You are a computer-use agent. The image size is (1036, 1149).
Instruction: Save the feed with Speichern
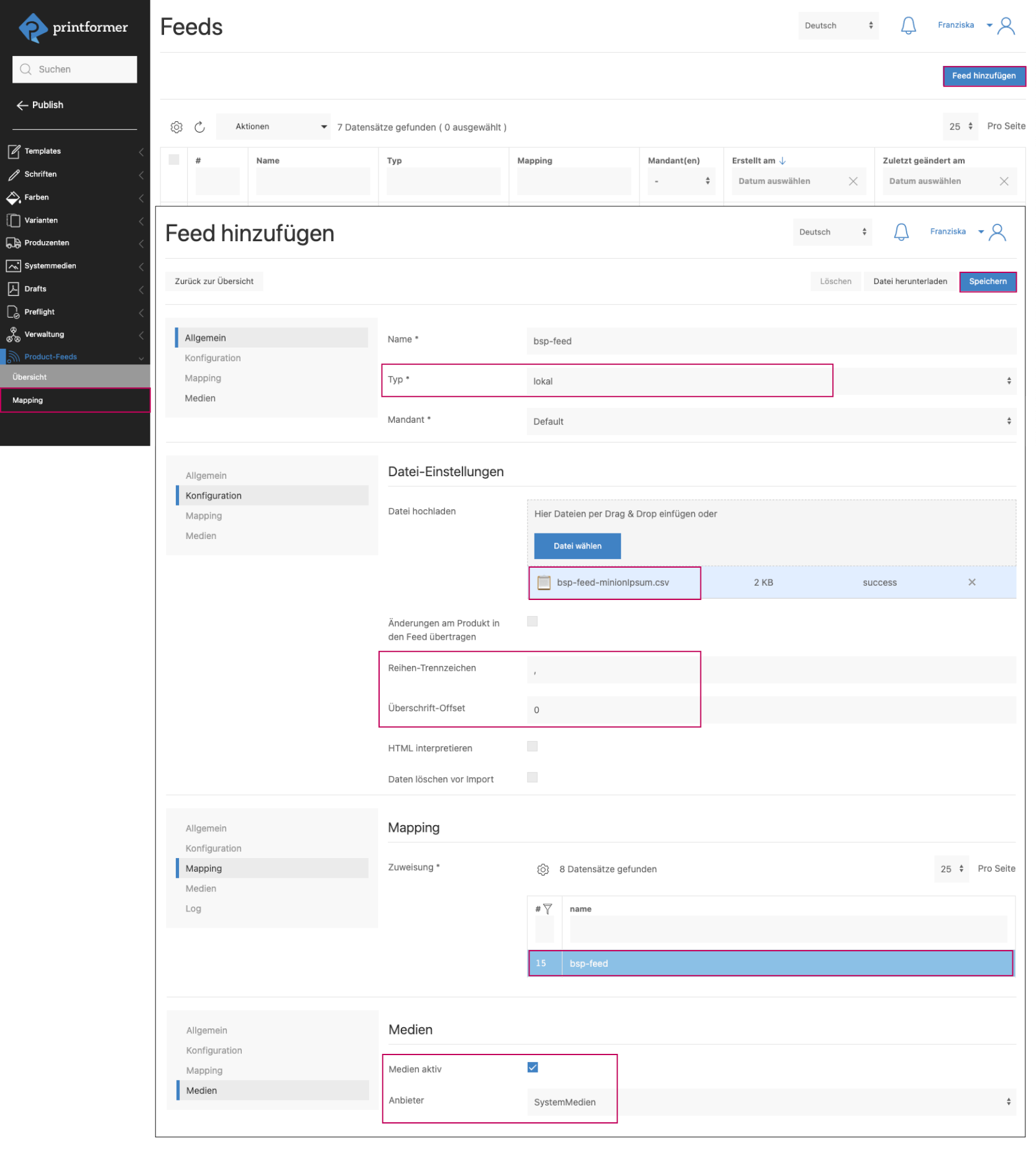tap(988, 281)
